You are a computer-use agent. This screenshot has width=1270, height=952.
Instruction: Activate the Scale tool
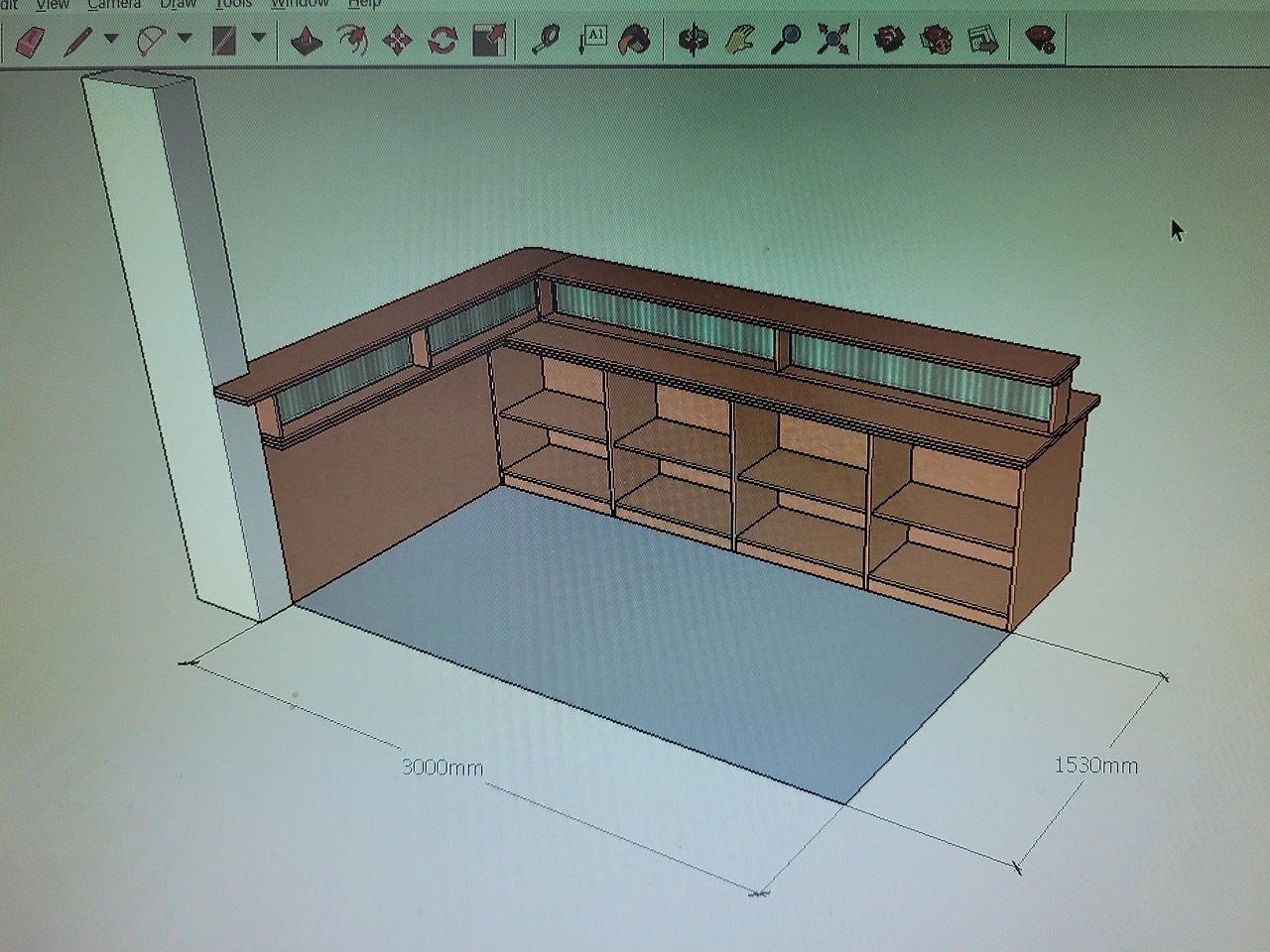pos(489,41)
